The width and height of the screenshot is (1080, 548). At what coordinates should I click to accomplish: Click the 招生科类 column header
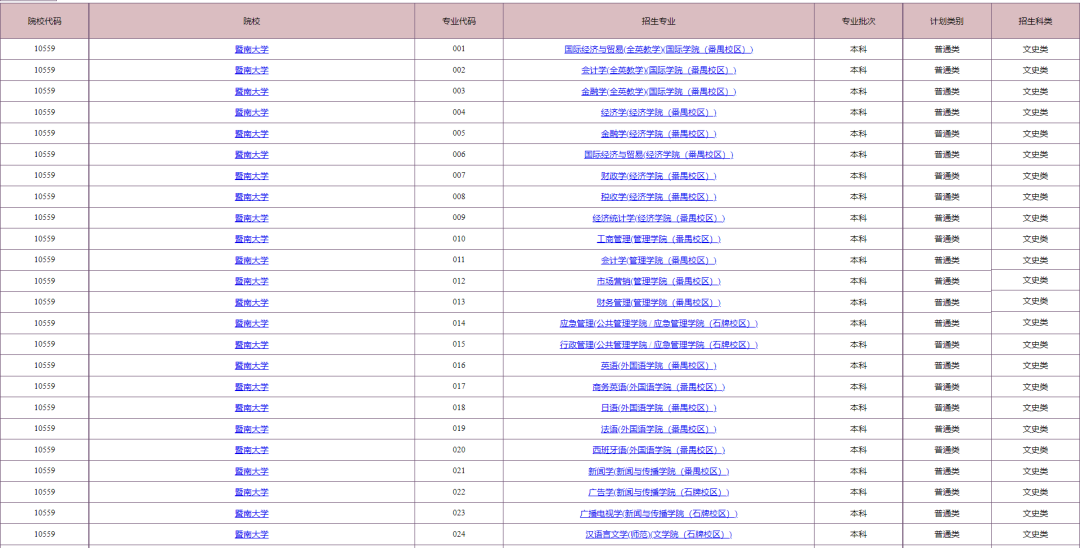(x=1035, y=21)
